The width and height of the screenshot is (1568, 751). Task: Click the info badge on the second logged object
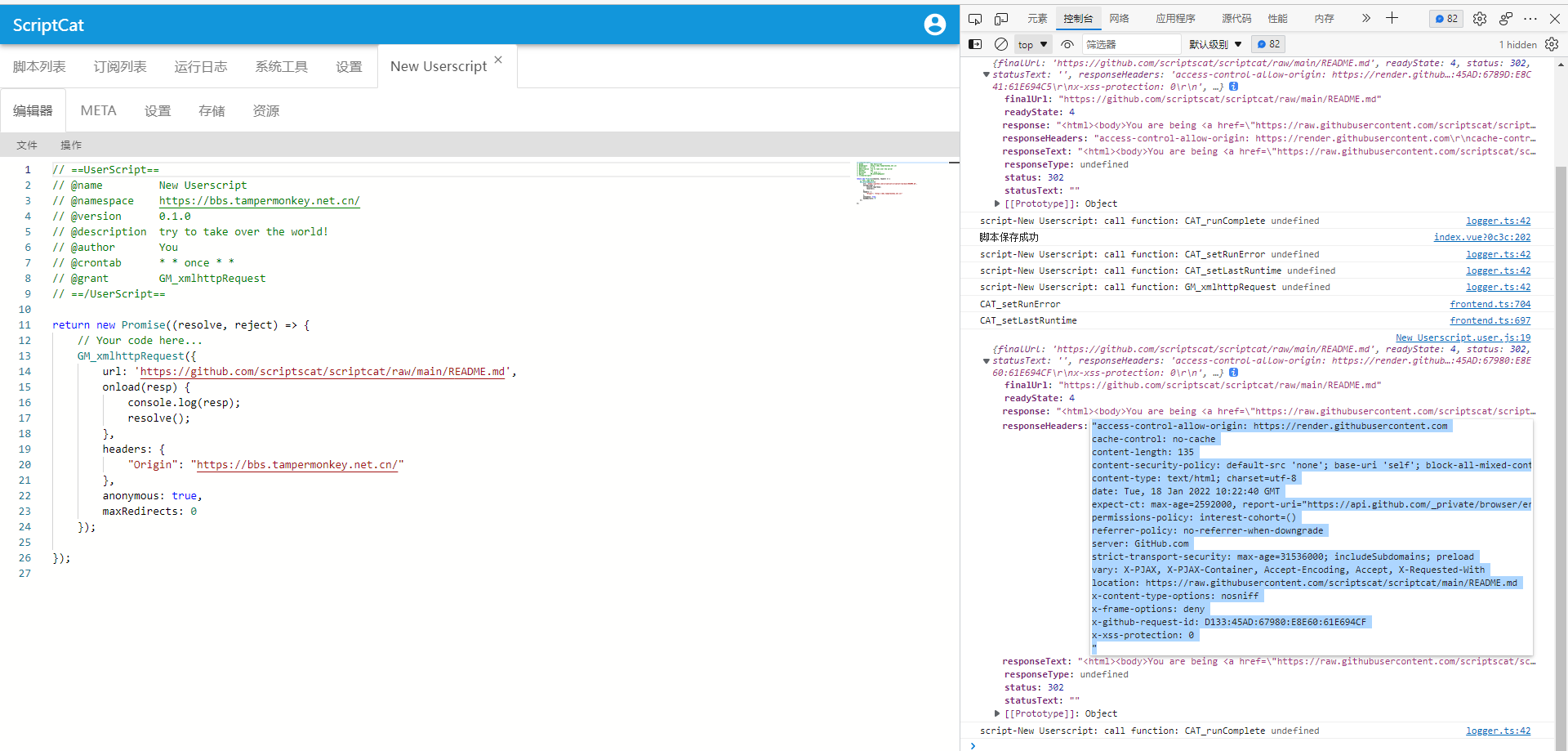click(1233, 373)
